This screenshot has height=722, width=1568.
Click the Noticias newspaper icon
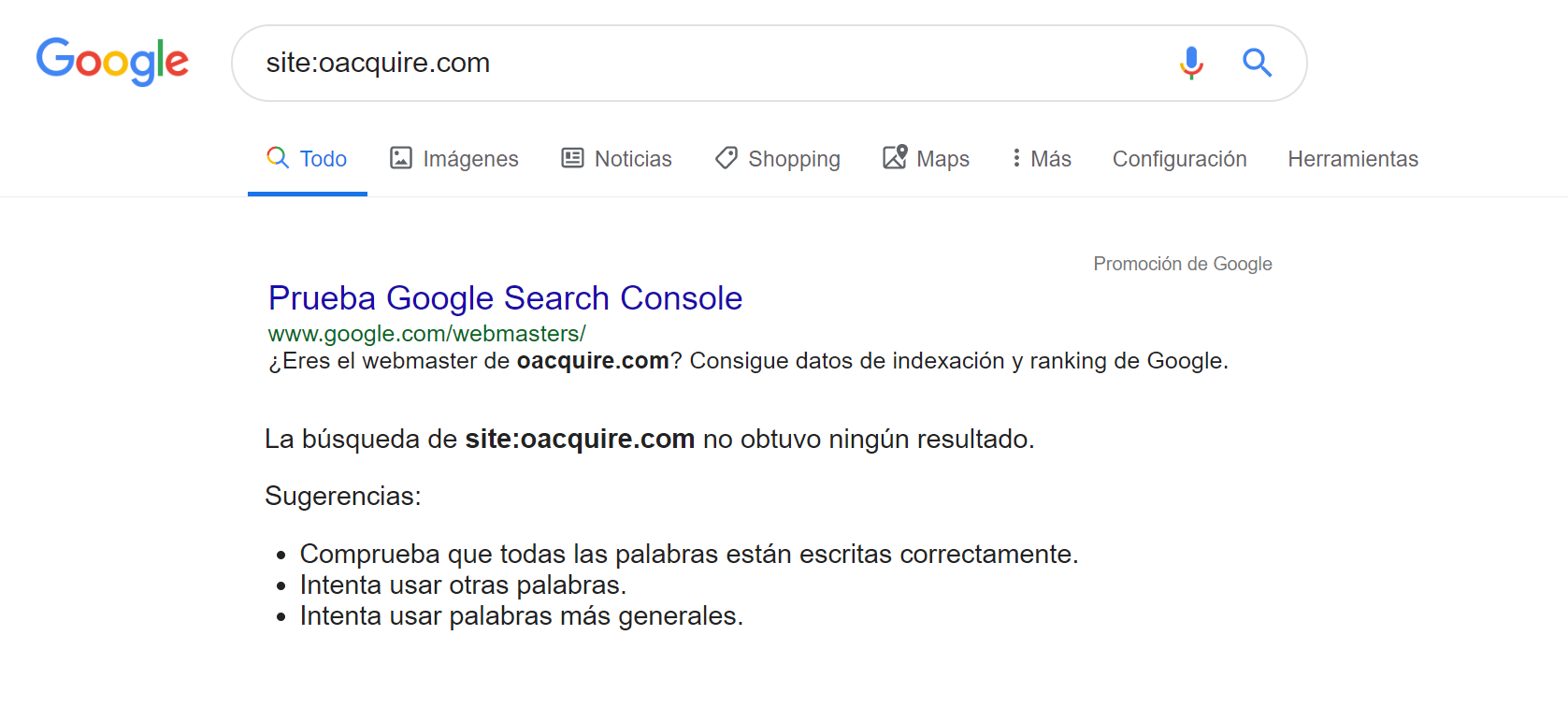coord(572,158)
